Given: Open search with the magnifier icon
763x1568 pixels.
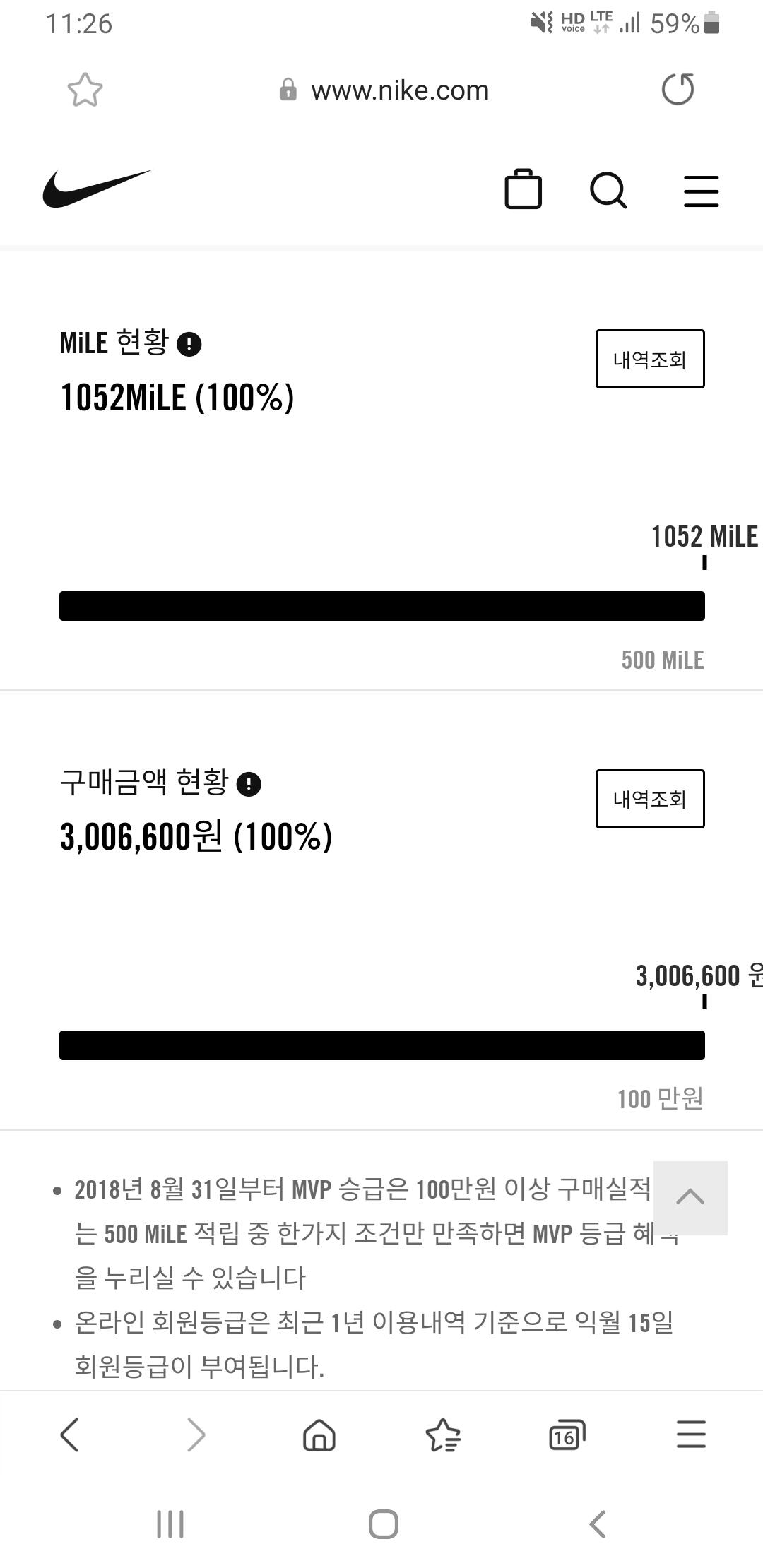Looking at the screenshot, I should click(608, 190).
